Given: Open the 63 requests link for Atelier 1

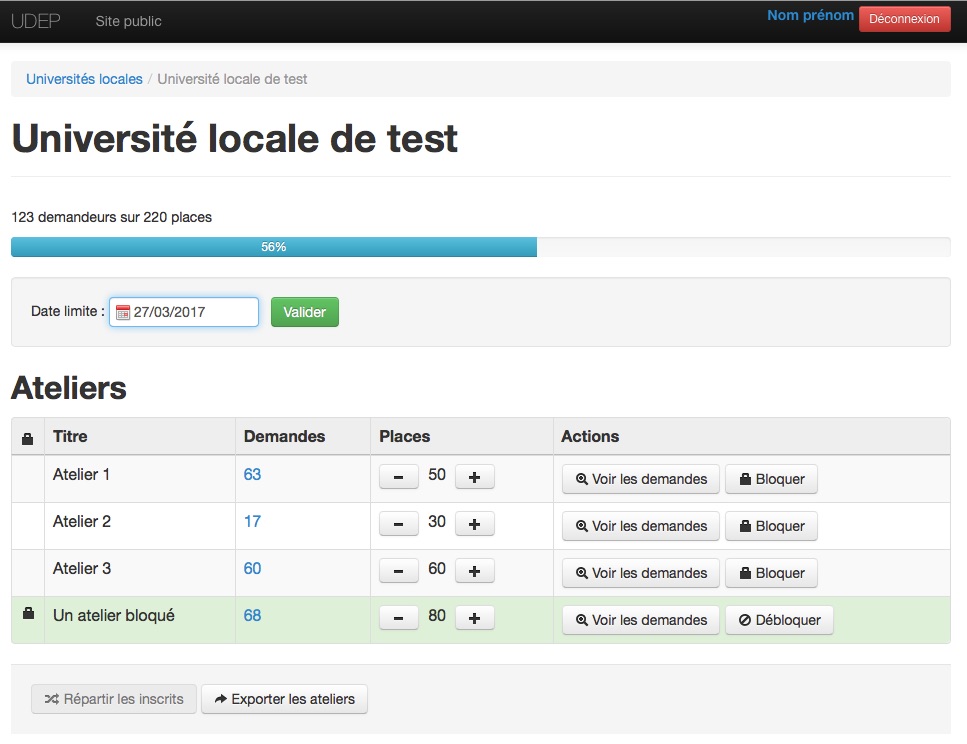Looking at the screenshot, I should tap(252, 474).
